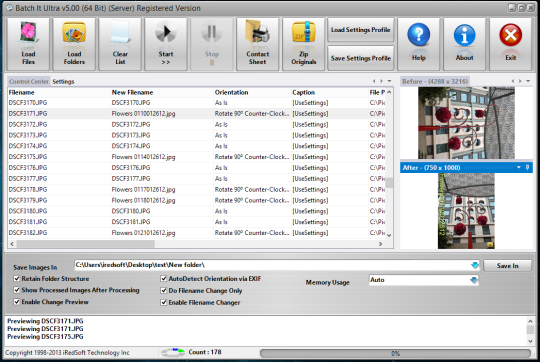Open the Memory Usage Auto dropdown
Image resolution: width=540 pixels, height=362 pixels.
(x=474, y=280)
